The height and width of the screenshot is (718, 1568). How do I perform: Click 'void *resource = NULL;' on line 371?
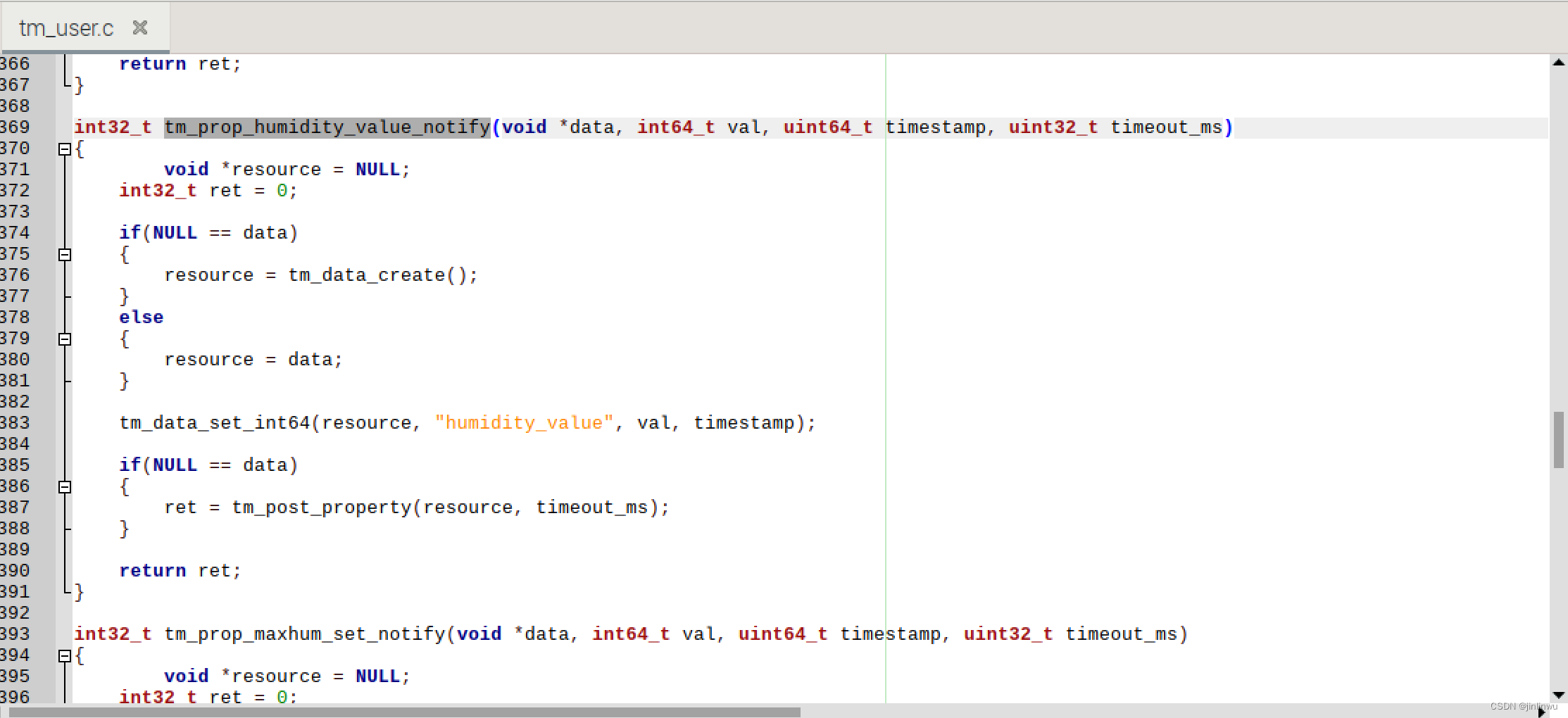pos(287,170)
